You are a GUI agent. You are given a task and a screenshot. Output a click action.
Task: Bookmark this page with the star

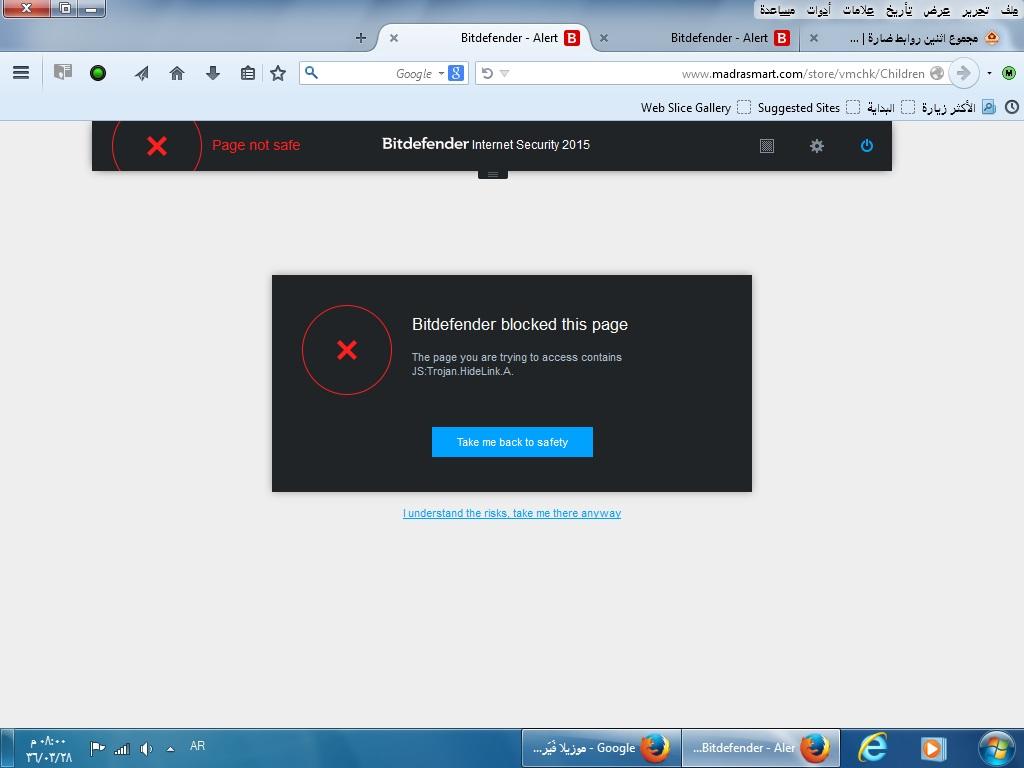(278, 73)
